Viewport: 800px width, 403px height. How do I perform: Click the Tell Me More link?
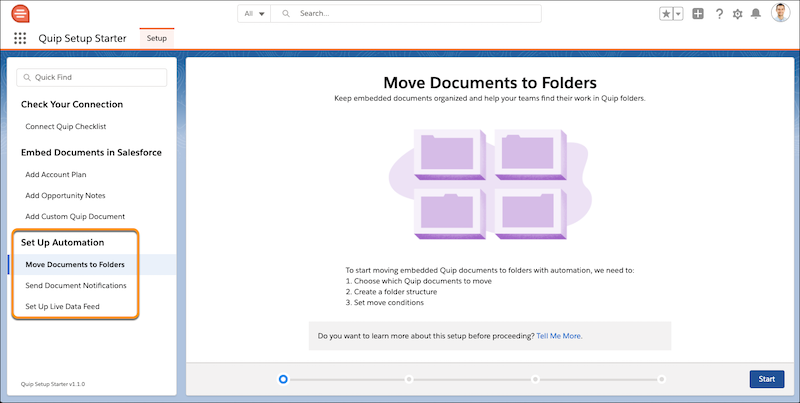tap(559, 336)
